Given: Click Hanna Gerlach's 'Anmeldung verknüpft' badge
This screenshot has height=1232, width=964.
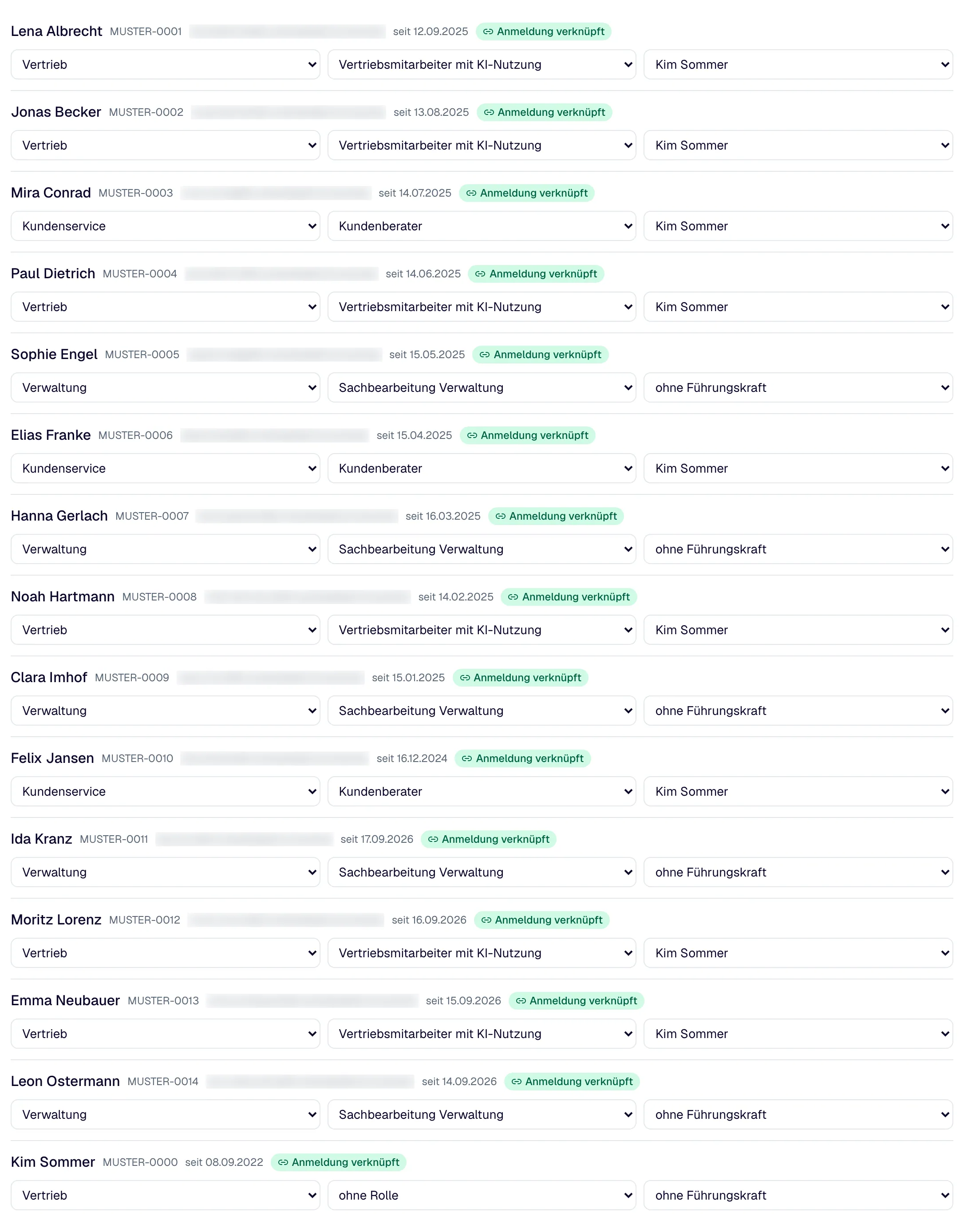Looking at the screenshot, I should click(556, 516).
